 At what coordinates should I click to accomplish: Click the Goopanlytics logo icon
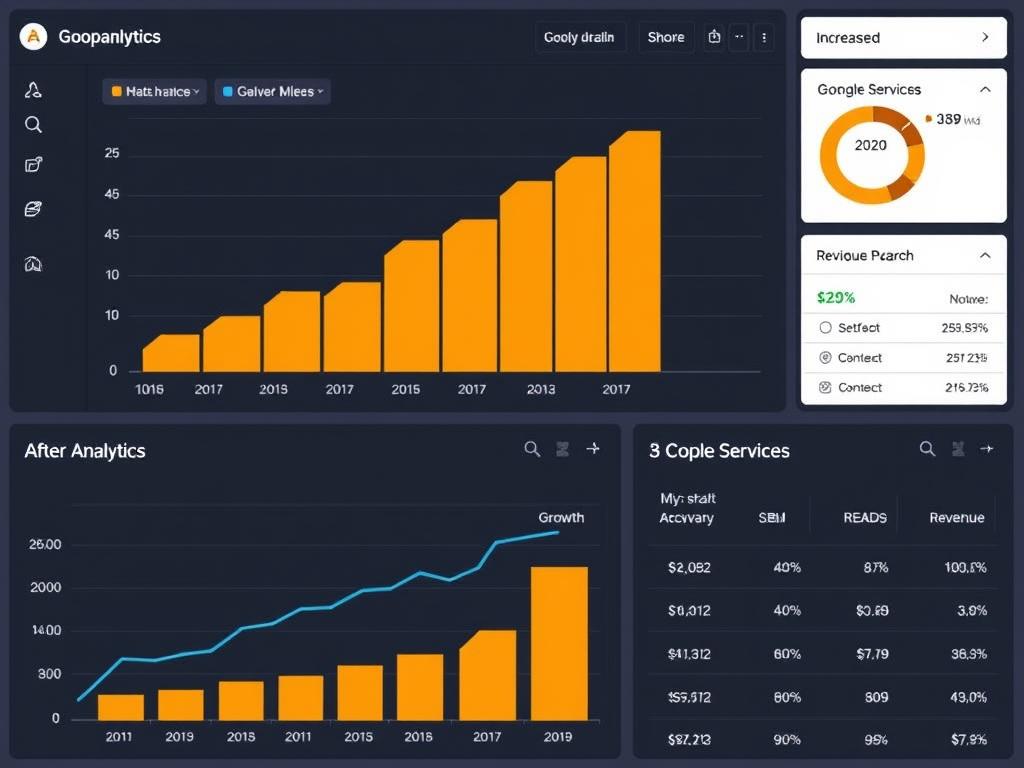(33, 37)
